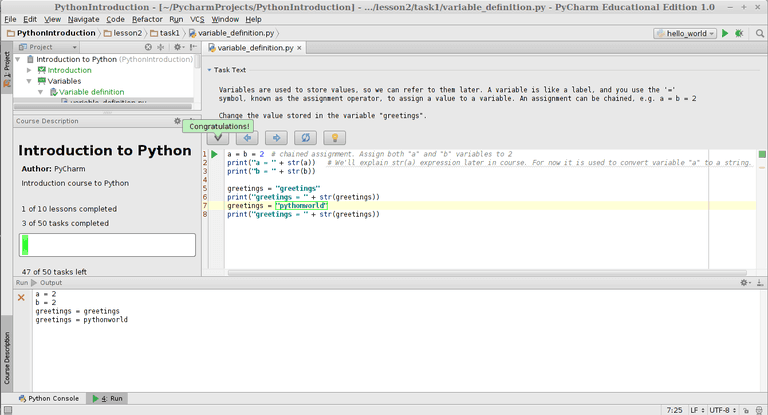
Task: Open the Refactor menu
Action: coord(147,19)
